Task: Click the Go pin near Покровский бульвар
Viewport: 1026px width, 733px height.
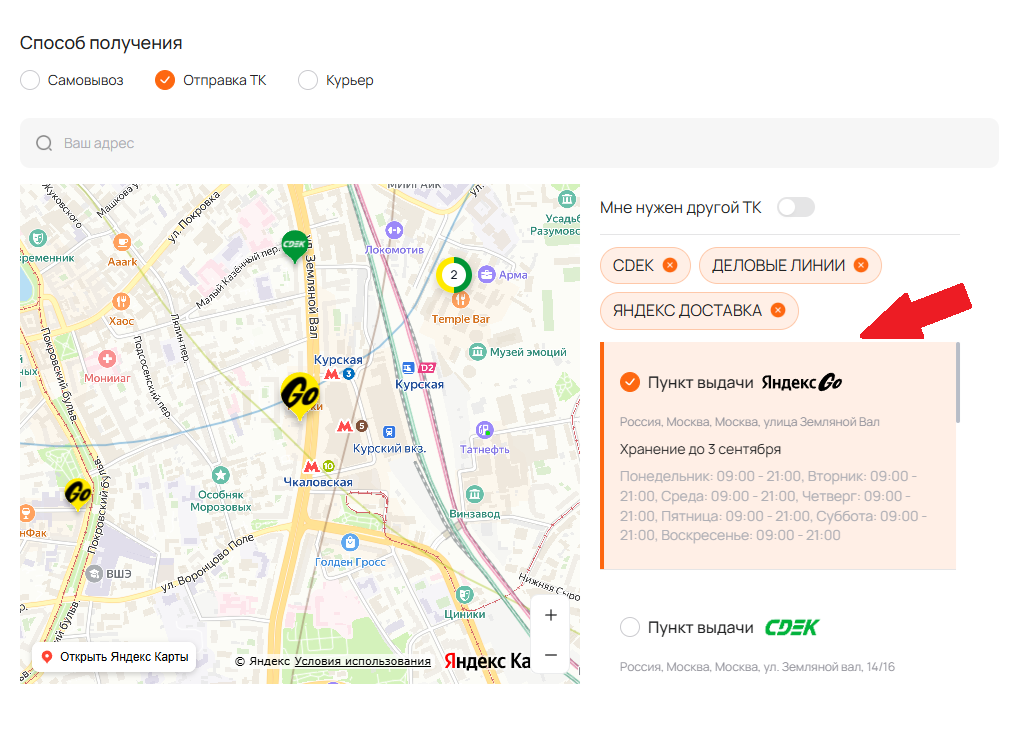Action: pos(78,494)
